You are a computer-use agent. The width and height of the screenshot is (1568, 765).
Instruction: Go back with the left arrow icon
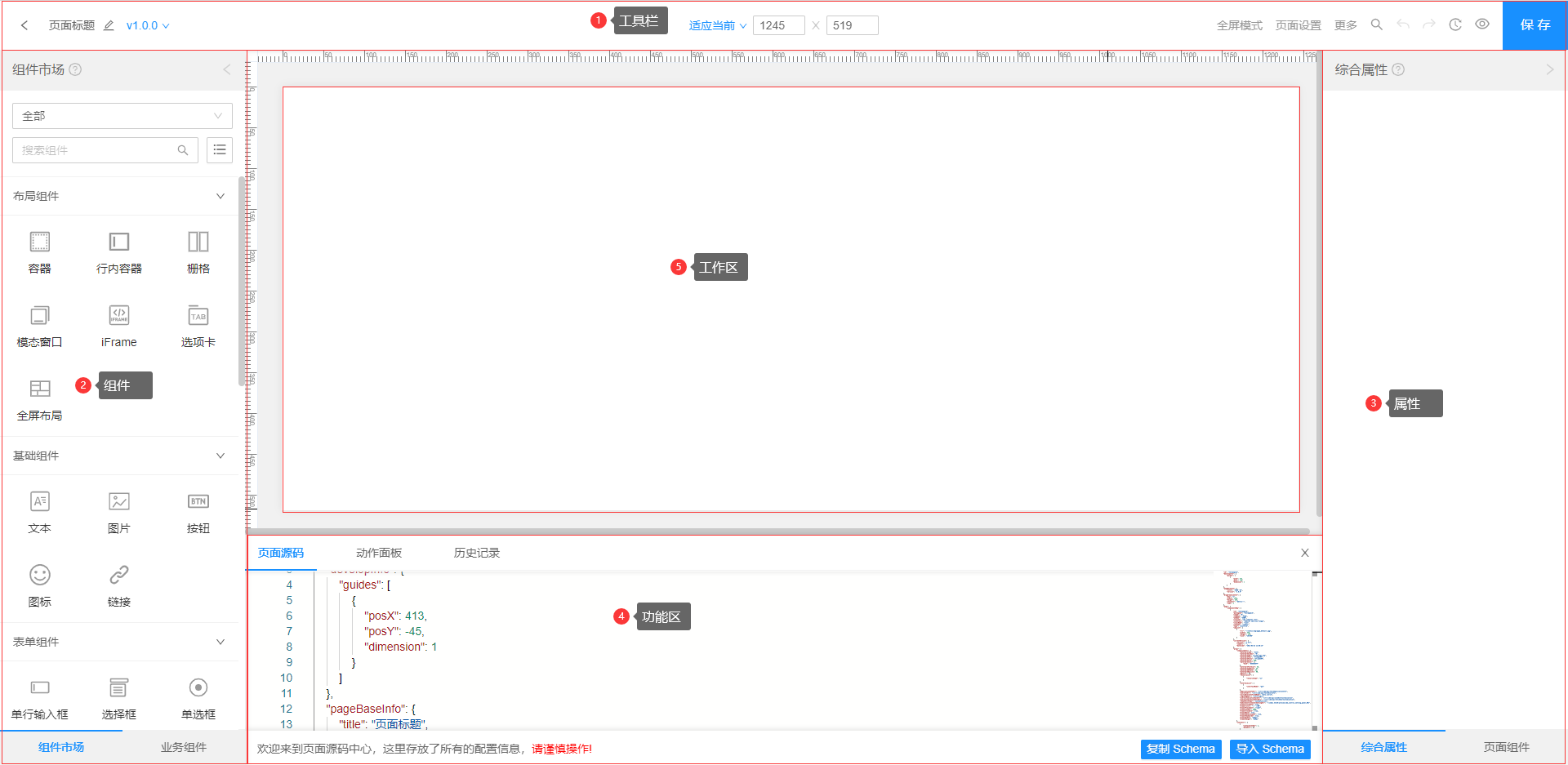click(24, 25)
